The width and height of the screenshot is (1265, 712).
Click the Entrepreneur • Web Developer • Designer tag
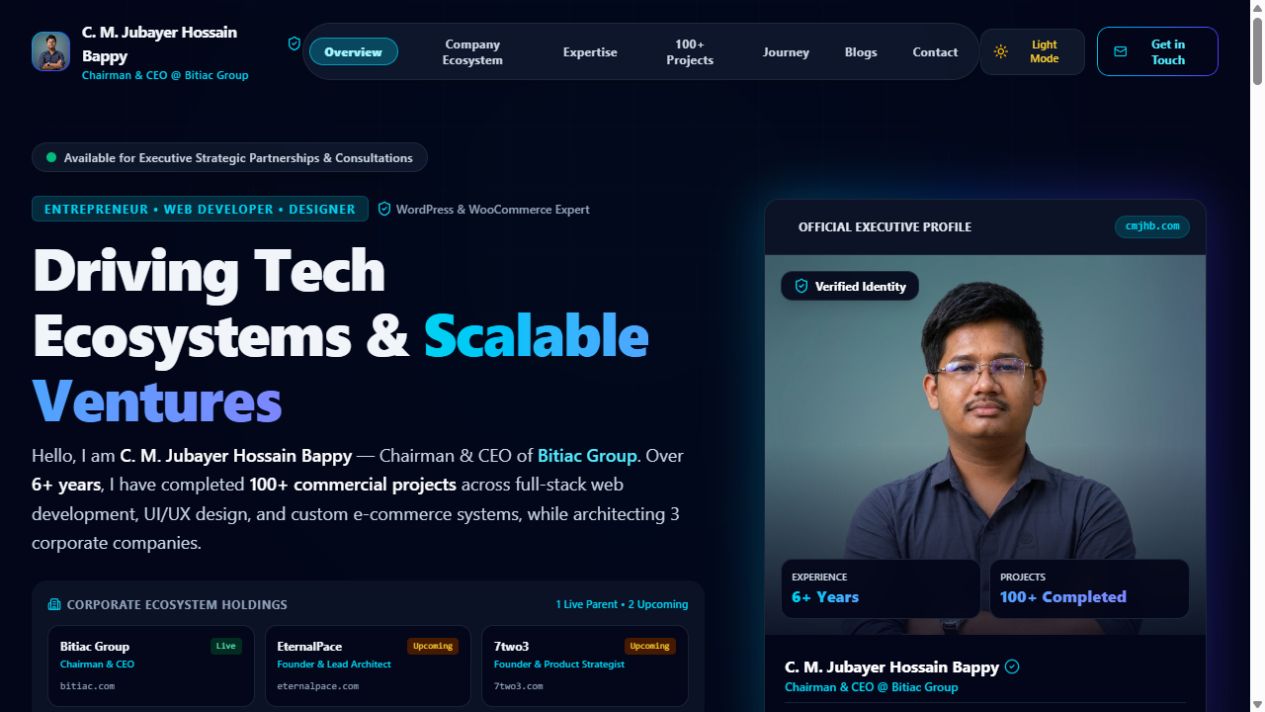coord(200,209)
